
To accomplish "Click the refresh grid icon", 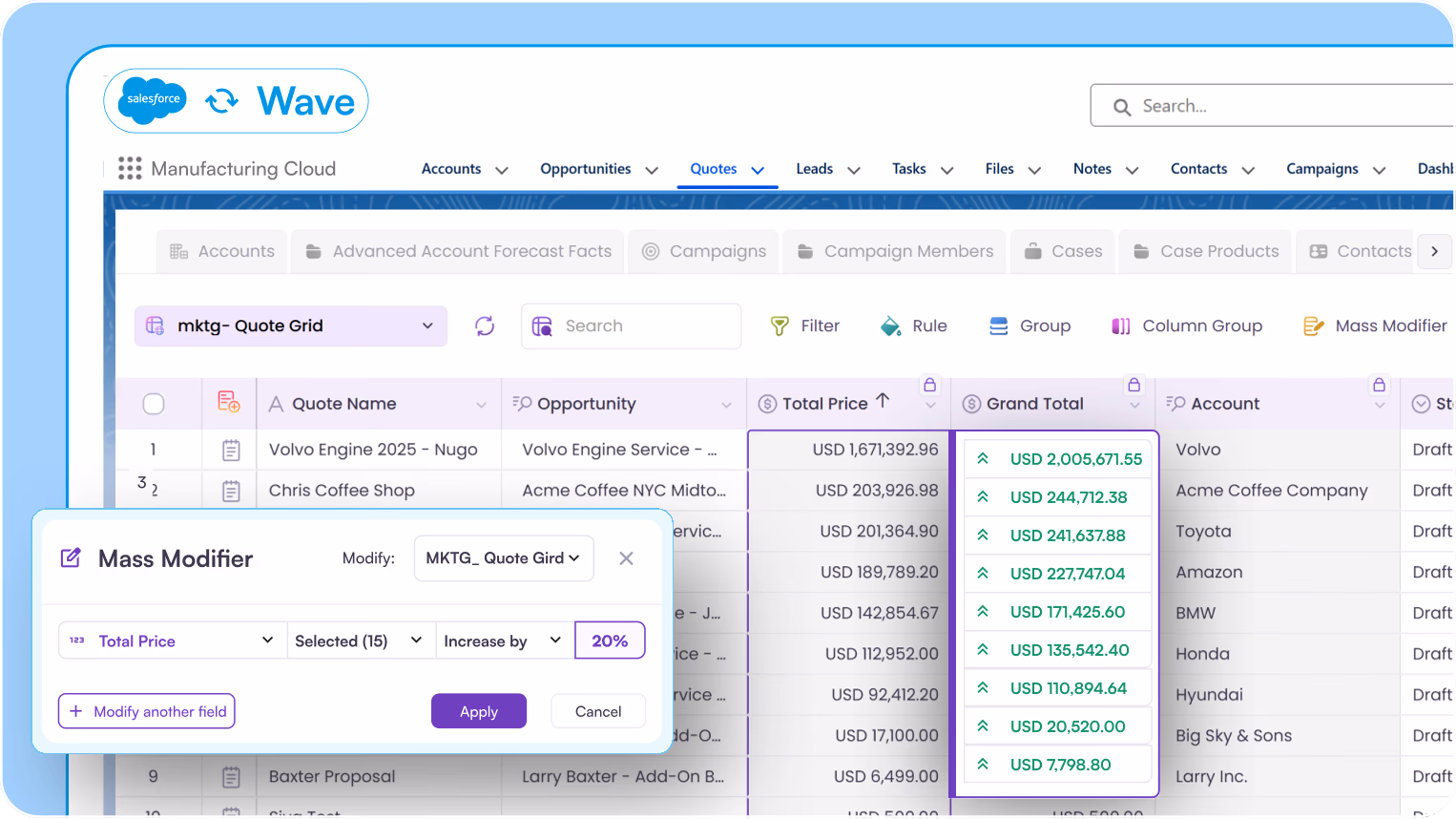I will click(x=485, y=326).
